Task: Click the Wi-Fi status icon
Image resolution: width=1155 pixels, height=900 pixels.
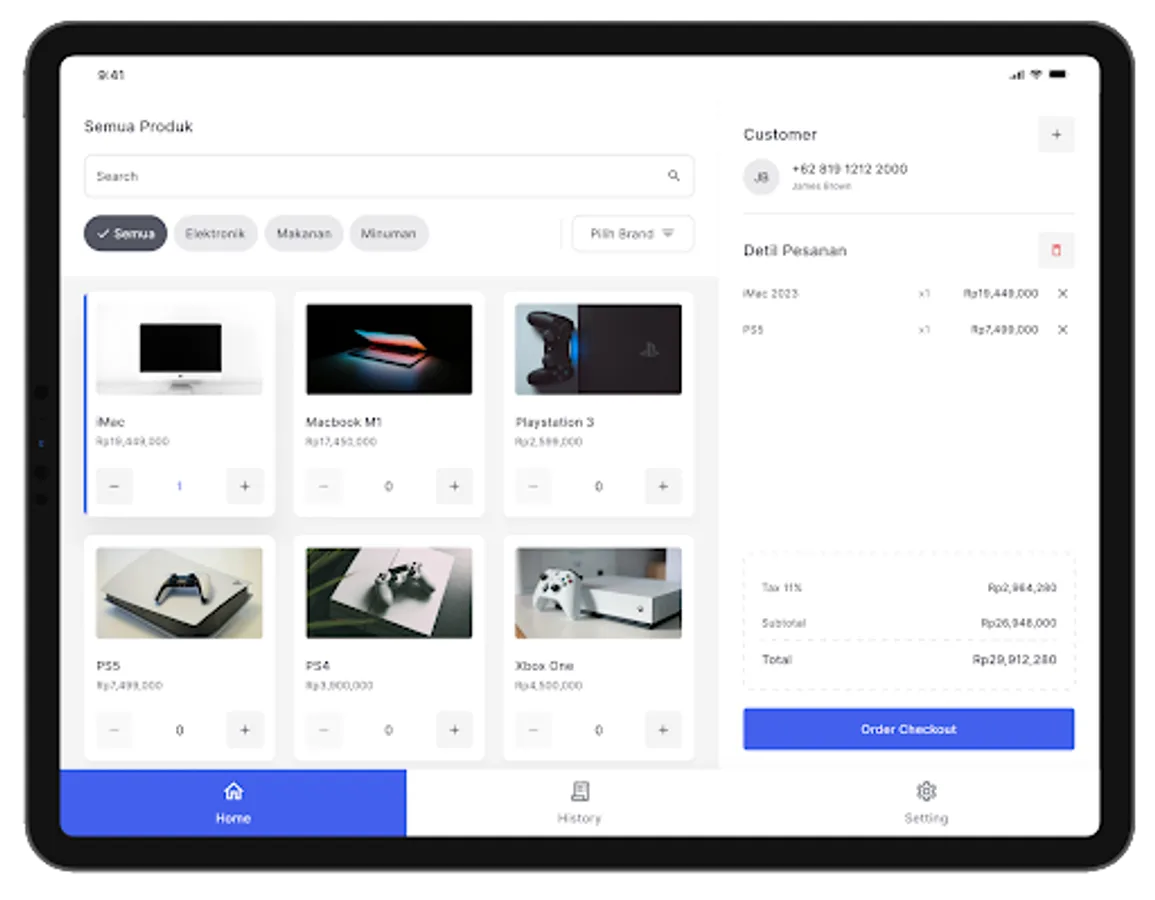Action: (x=1036, y=74)
